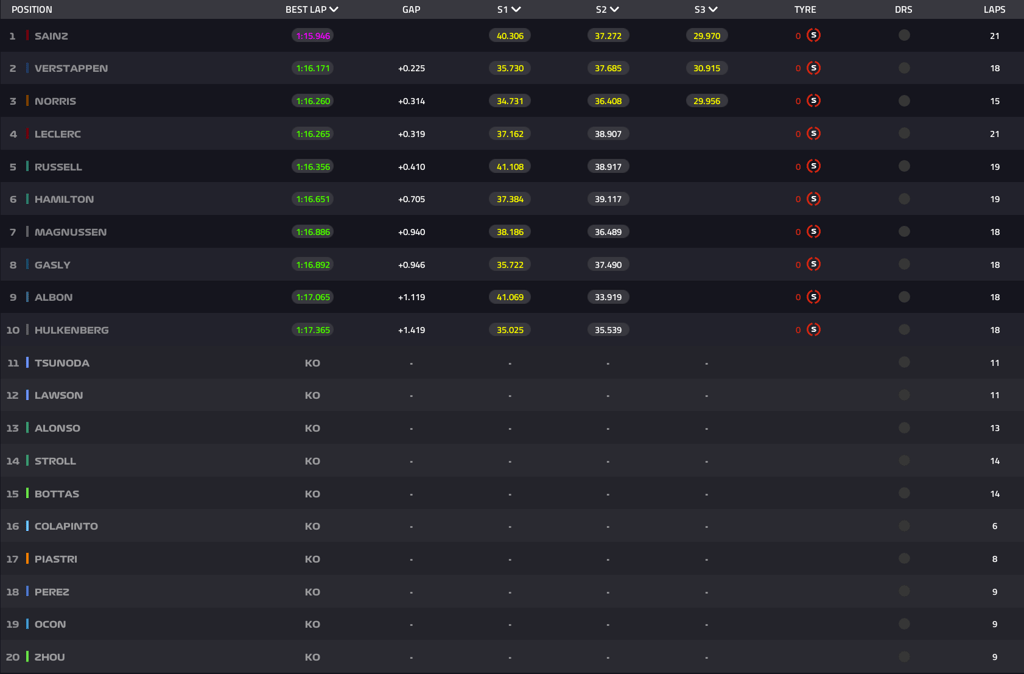Open the S3 sector column dropdown

(706, 10)
